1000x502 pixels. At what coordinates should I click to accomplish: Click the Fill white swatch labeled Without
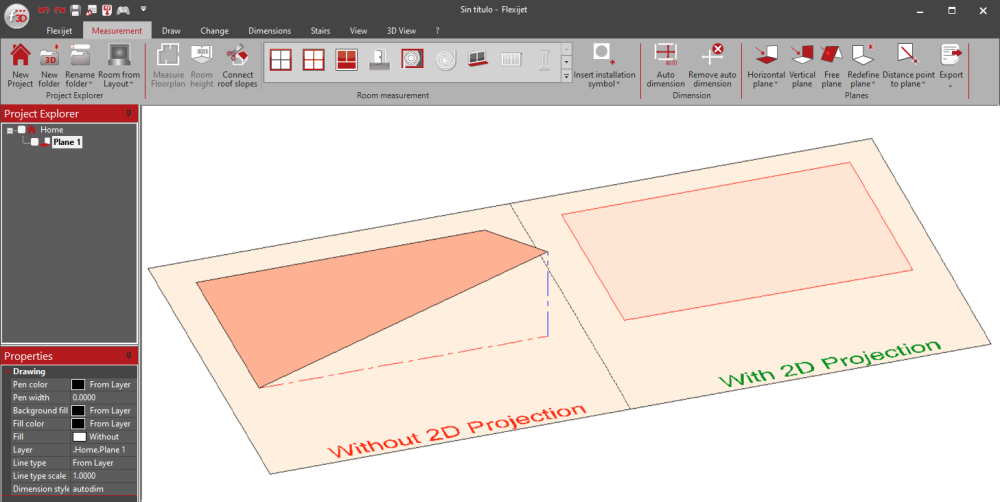click(79, 437)
